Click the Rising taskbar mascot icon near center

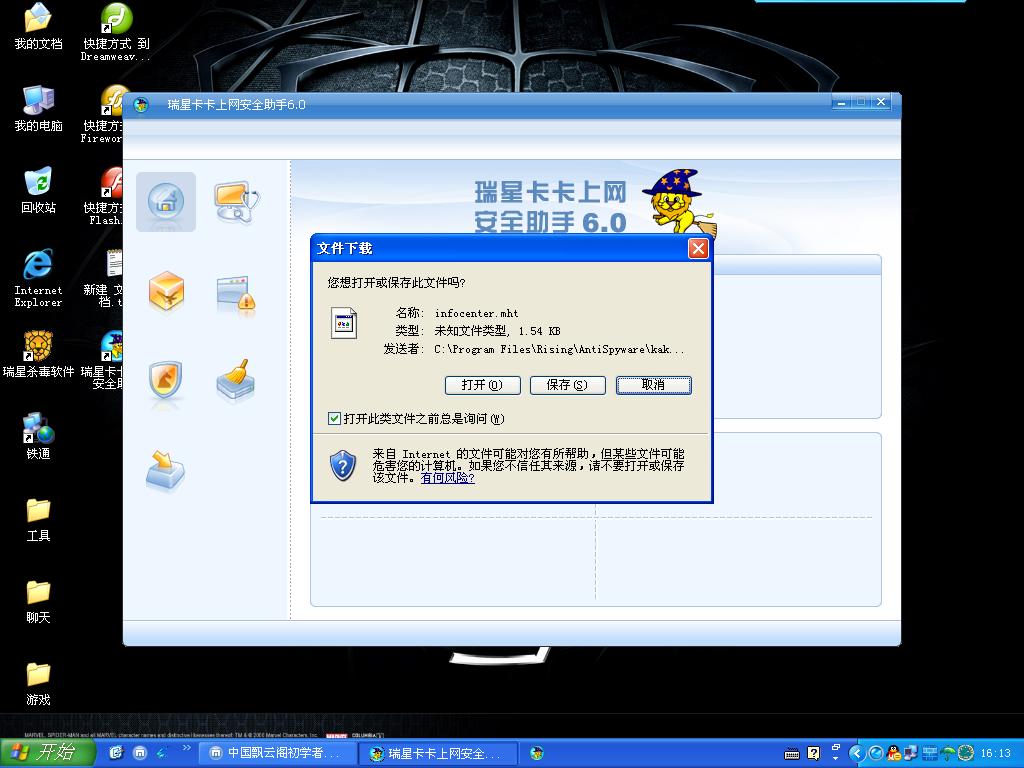(537, 754)
